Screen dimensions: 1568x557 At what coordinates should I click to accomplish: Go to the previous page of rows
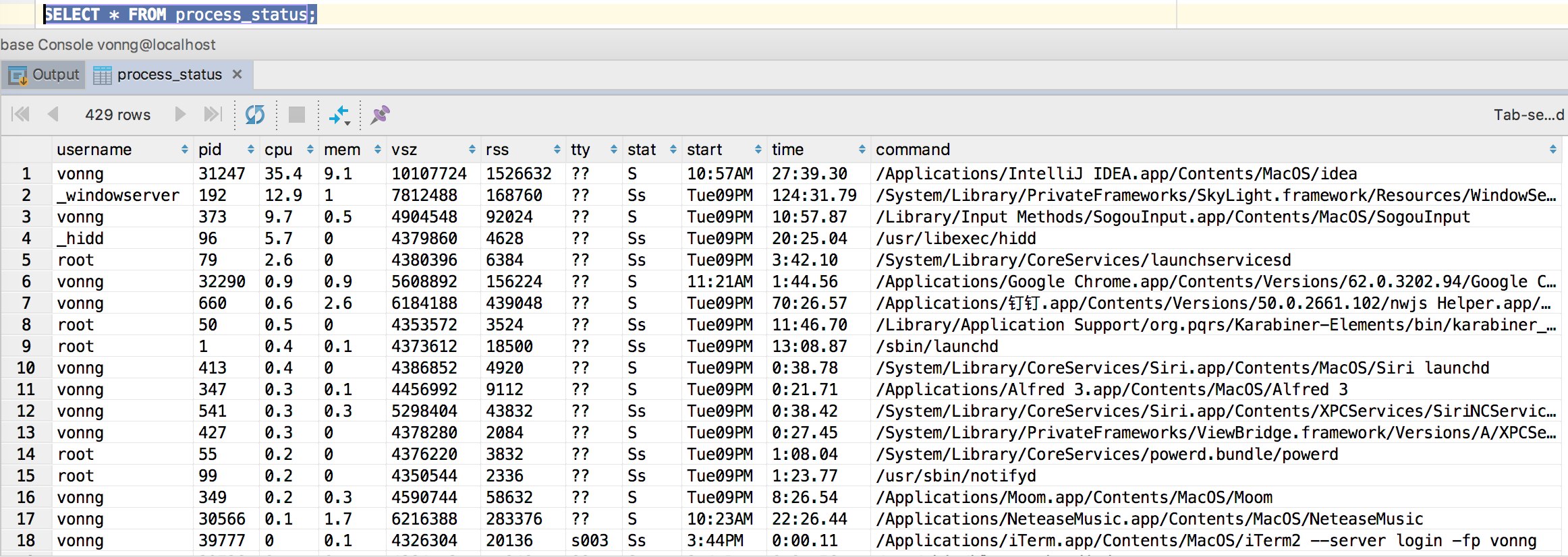click(53, 115)
